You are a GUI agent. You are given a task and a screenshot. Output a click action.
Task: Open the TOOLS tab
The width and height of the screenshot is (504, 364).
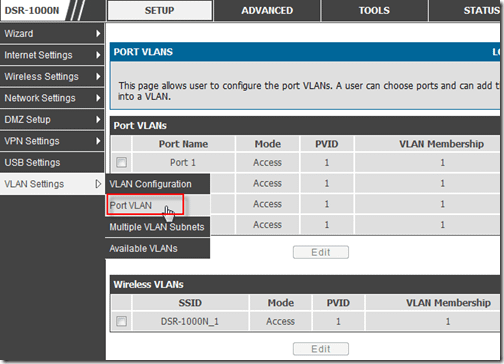pyautogui.click(x=374, y=11)
